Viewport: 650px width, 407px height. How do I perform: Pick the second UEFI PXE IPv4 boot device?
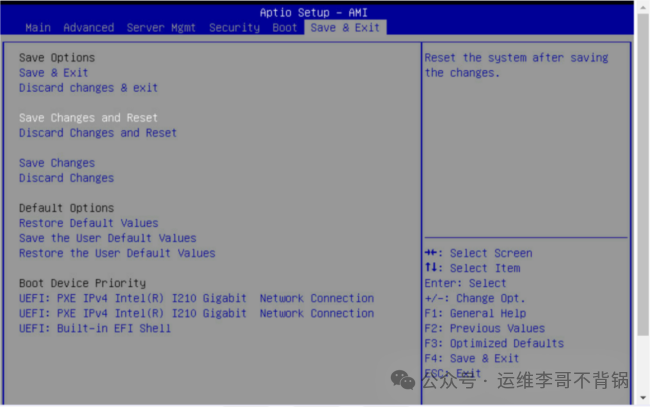(196, 313)
